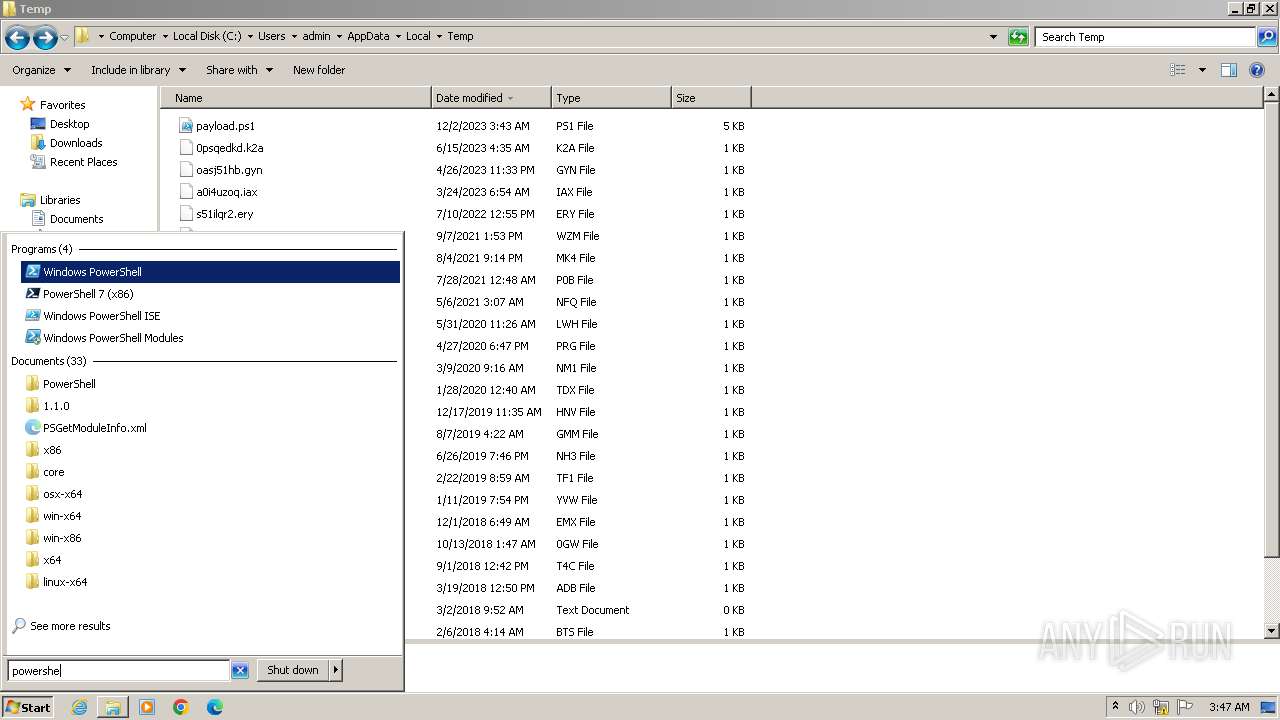1280x720 pixels.
Task: Sort files by the Type column
Action: click(611, 98)
